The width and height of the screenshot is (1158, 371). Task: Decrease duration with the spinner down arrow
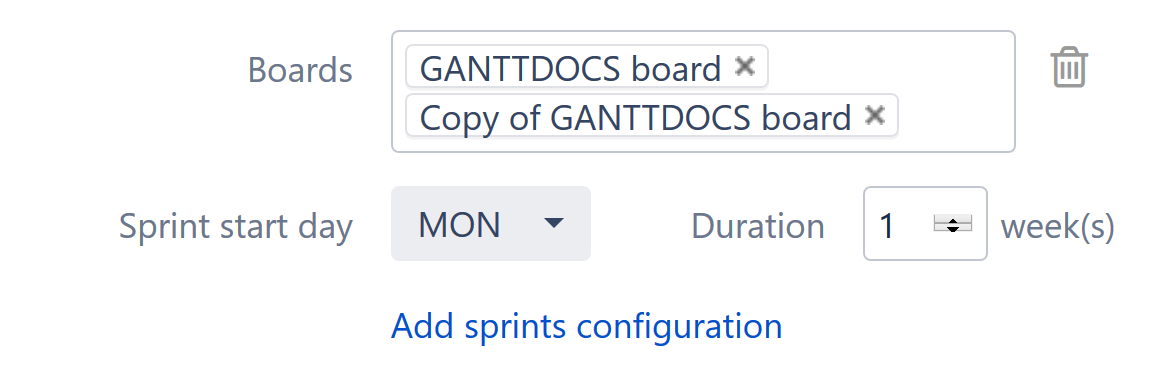click(x=953, y=228)
